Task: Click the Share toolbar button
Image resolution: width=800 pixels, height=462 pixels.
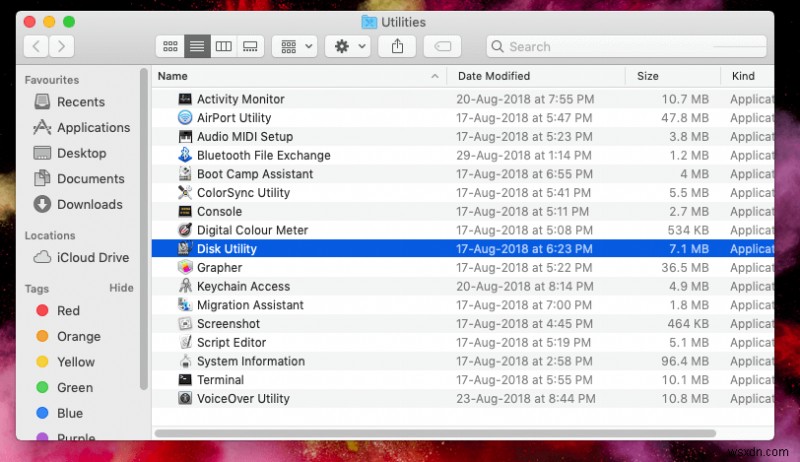Action: (x=397, y=46)
